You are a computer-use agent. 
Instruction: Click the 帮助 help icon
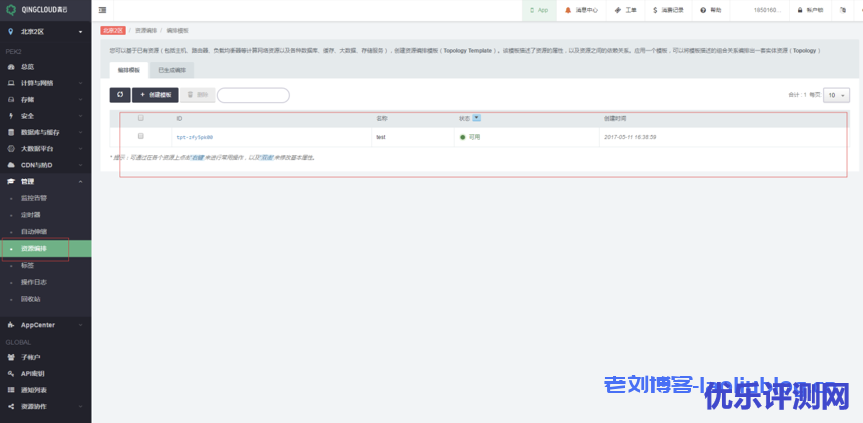point(710,10)
